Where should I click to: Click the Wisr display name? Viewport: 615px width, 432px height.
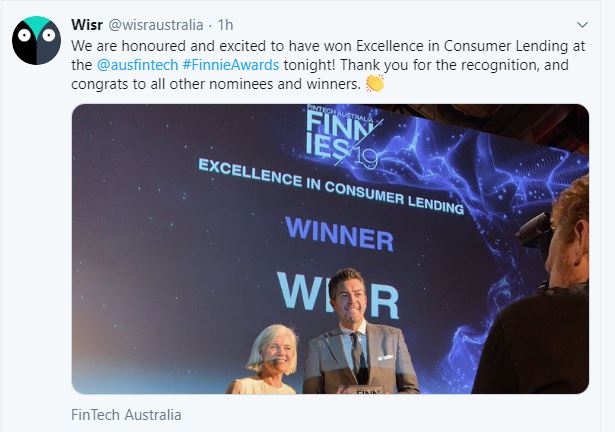pyautogui.click(x=87, y=25)
